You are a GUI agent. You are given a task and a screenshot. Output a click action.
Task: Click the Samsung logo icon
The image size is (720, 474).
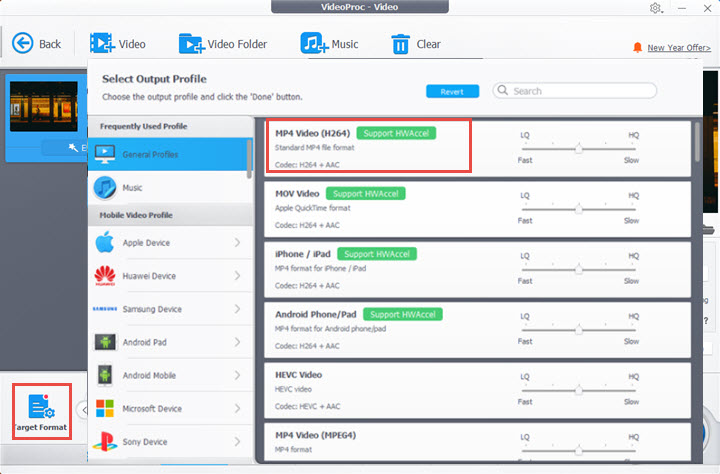(x=105, y=309)
